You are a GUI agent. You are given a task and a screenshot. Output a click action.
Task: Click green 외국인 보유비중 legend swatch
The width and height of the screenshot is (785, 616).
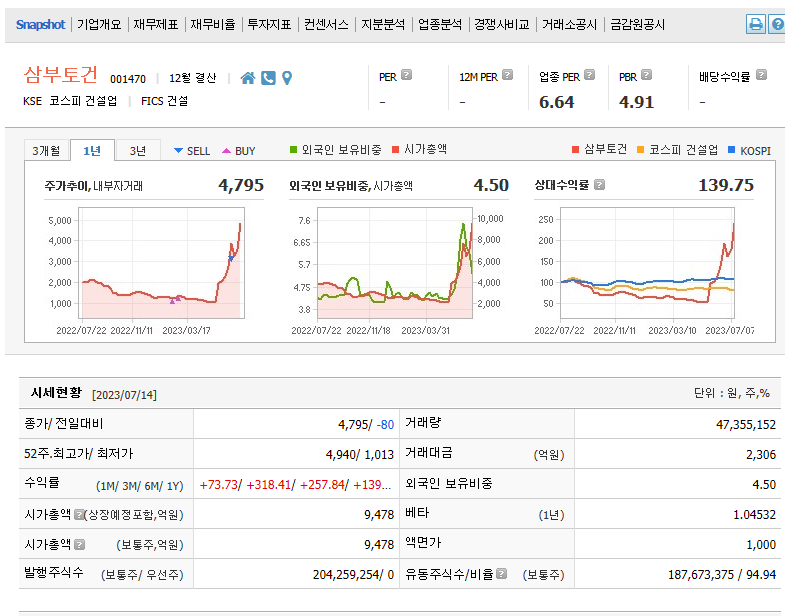(x=294, y=149)
